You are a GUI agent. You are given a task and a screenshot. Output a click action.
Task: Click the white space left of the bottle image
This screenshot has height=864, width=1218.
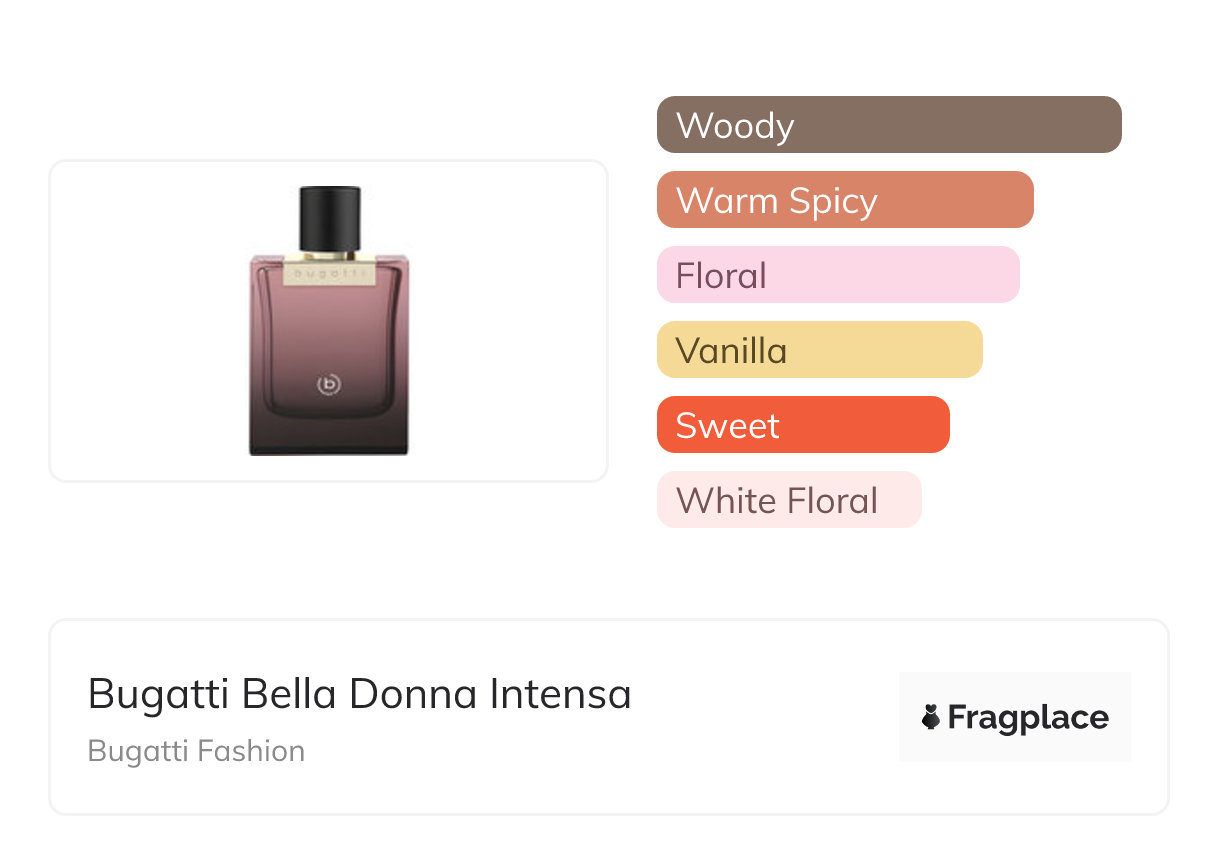click(x=140, y=320)
